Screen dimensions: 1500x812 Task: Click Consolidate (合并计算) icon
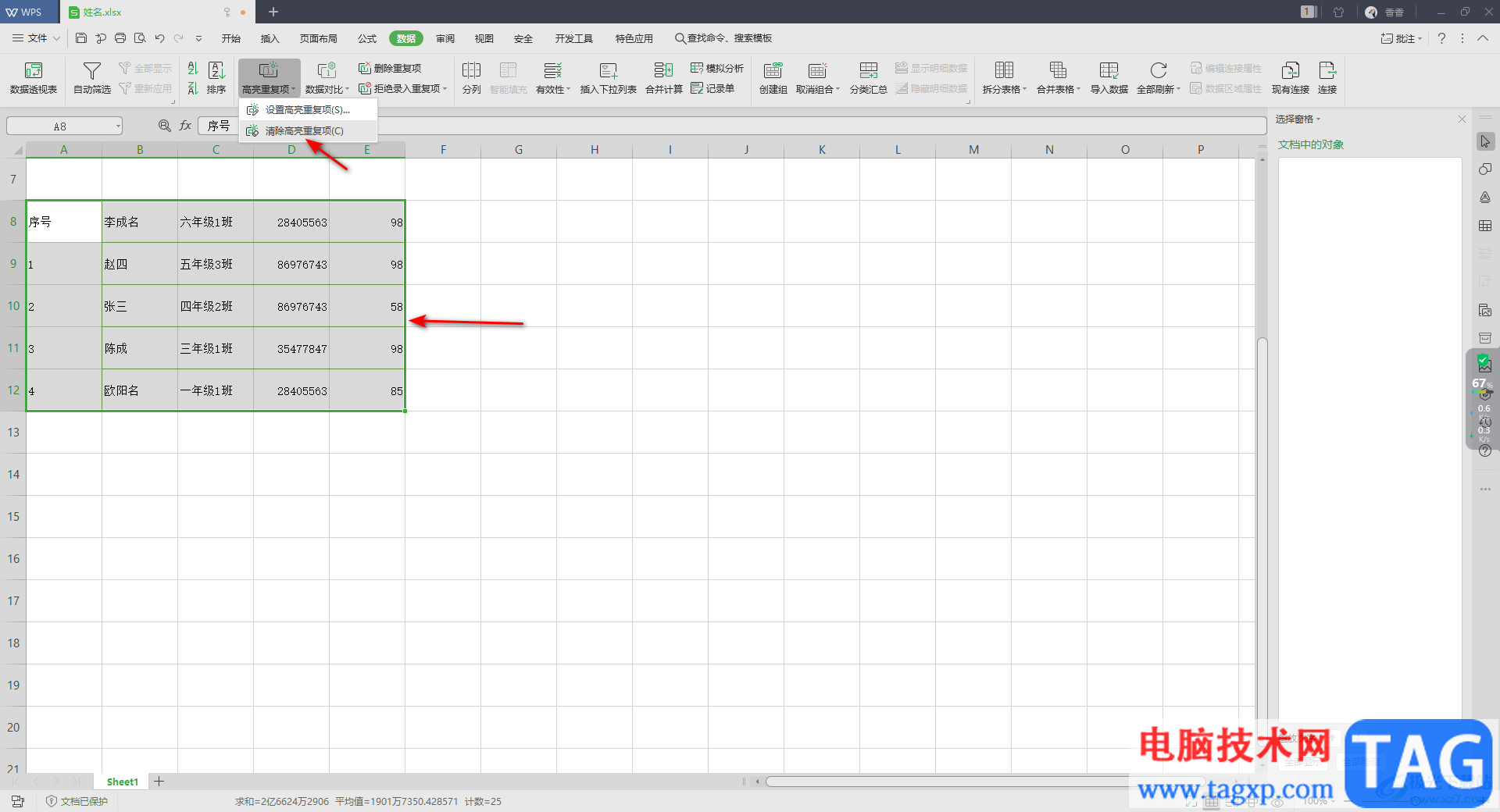663,70
